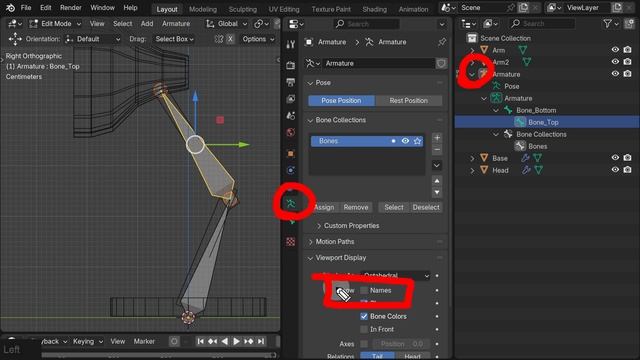Open the File menu

click(x=26, y=8)
